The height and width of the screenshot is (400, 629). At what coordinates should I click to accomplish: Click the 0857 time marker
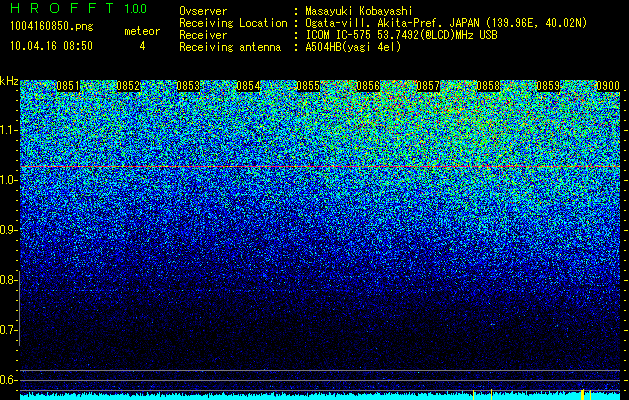coord(428,86)
